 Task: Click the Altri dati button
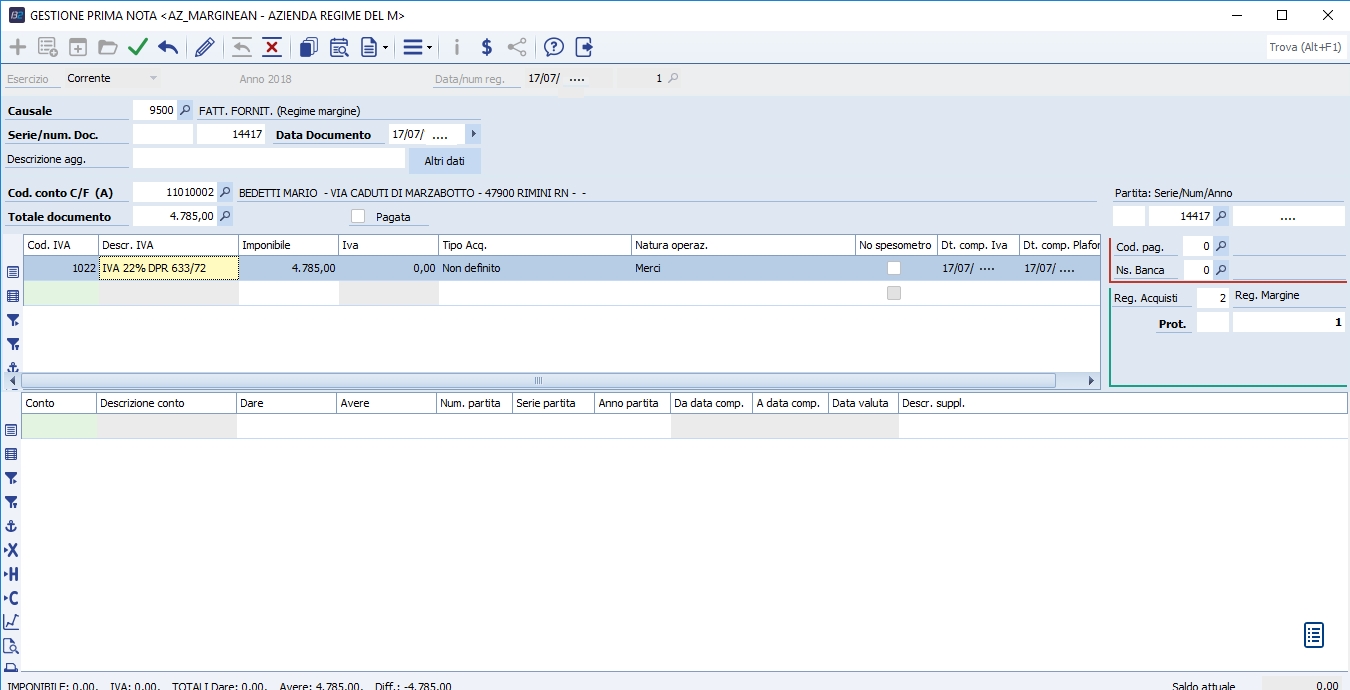tap(445, 161)
